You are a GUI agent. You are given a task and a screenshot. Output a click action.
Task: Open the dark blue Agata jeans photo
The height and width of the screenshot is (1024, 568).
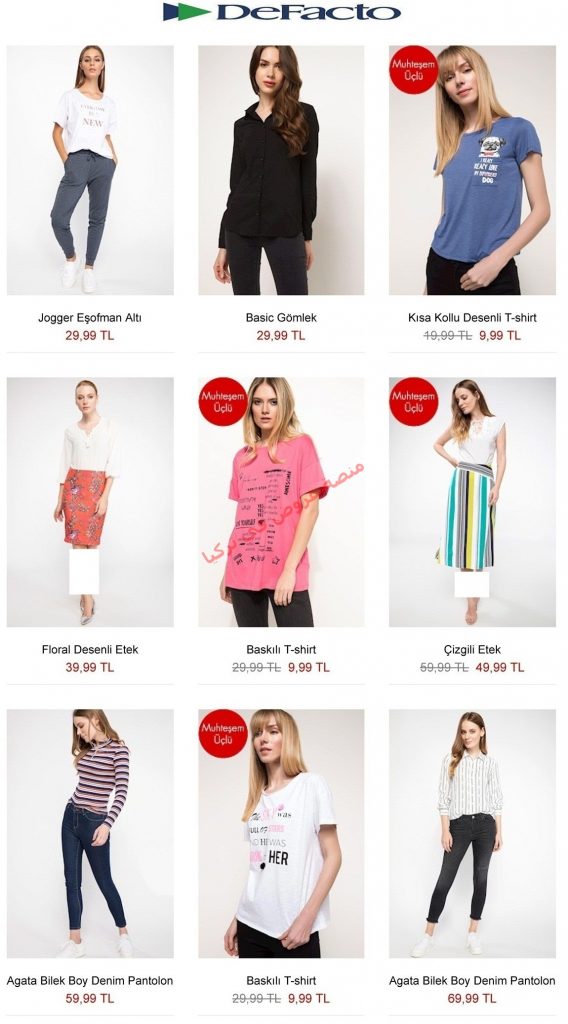click(90, 833)
